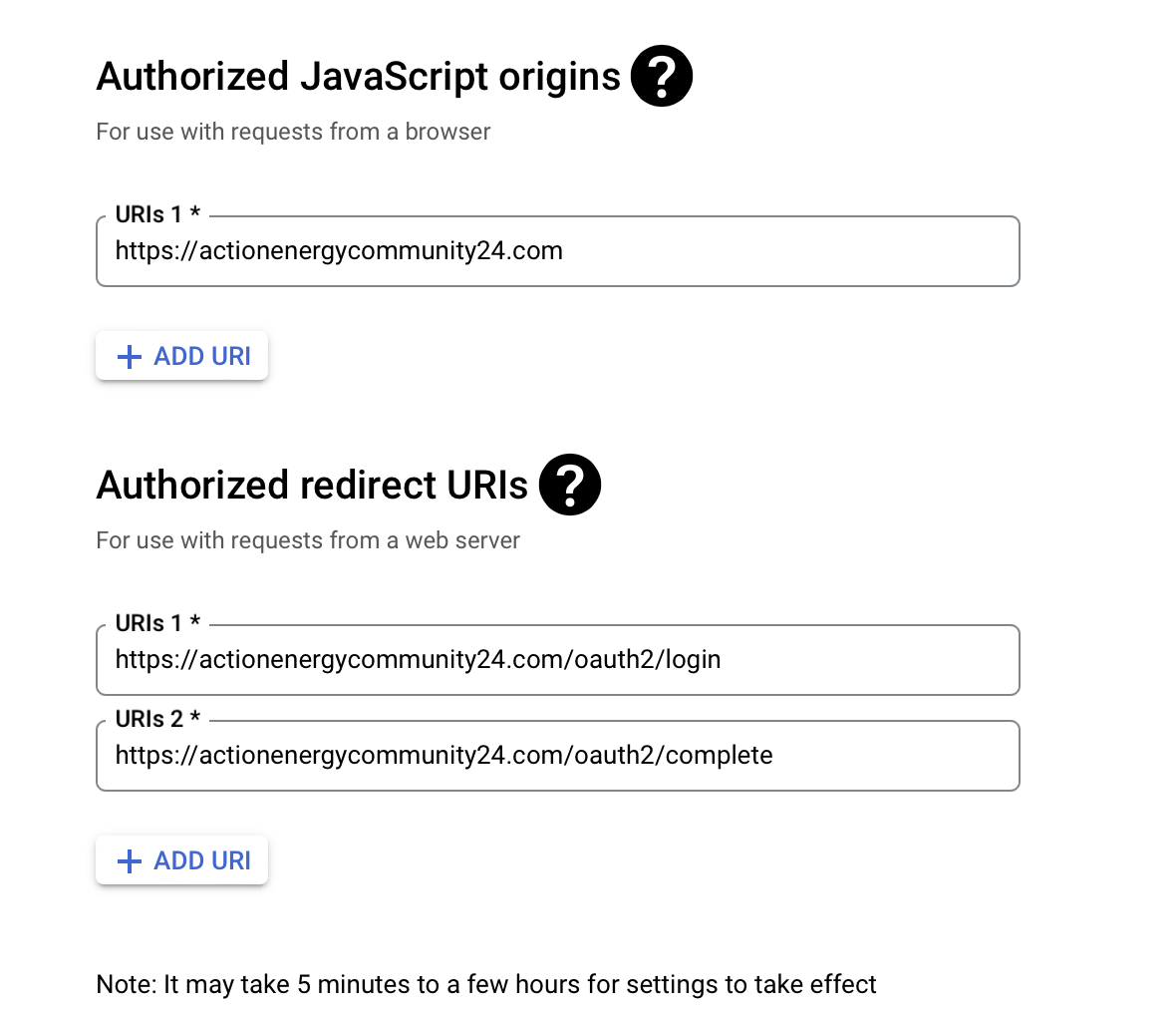Screen dimensions: 1176x1009
Task: Click the "Authorized redirect URIs" heading
Action: click(312, 486)
